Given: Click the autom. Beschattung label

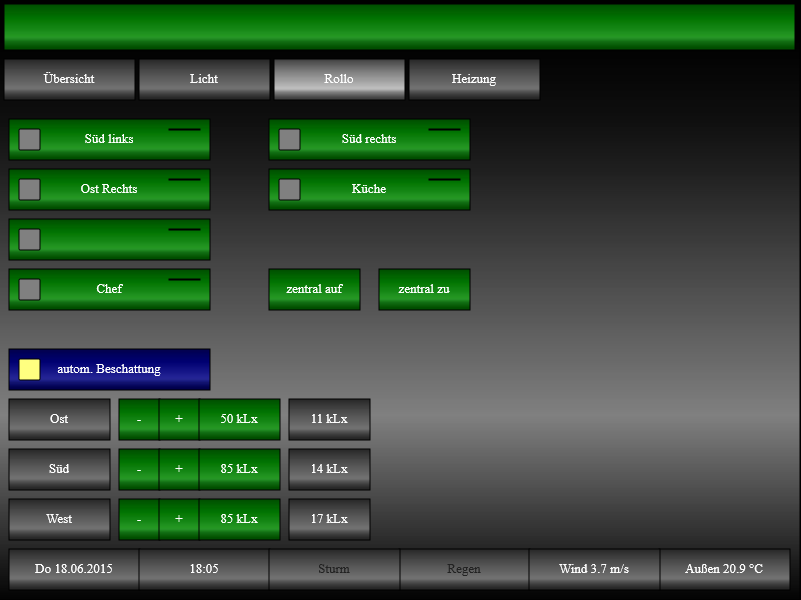Looking at the screenshot, I should pos(109,369).
